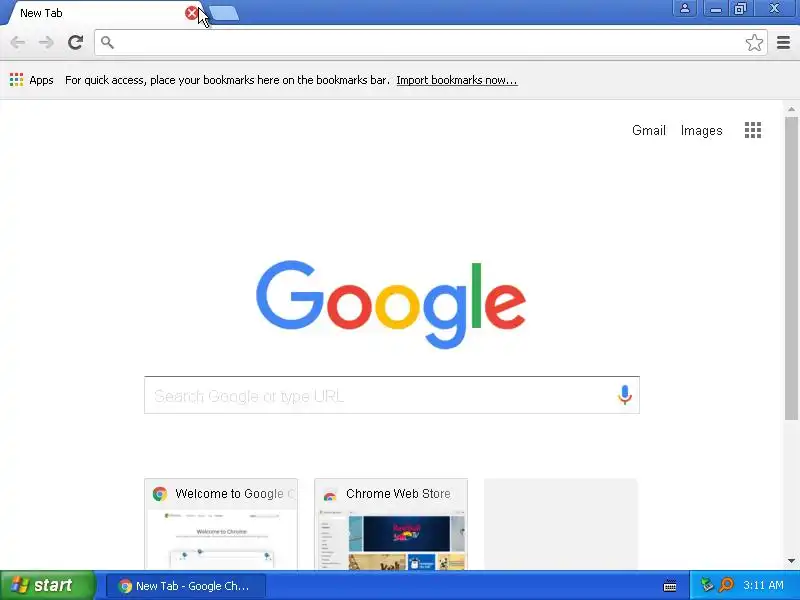Screen dimensions: 800x600
Task: Select the New Tab - Google Chrome taskbar button
Action: coord(186,586)
